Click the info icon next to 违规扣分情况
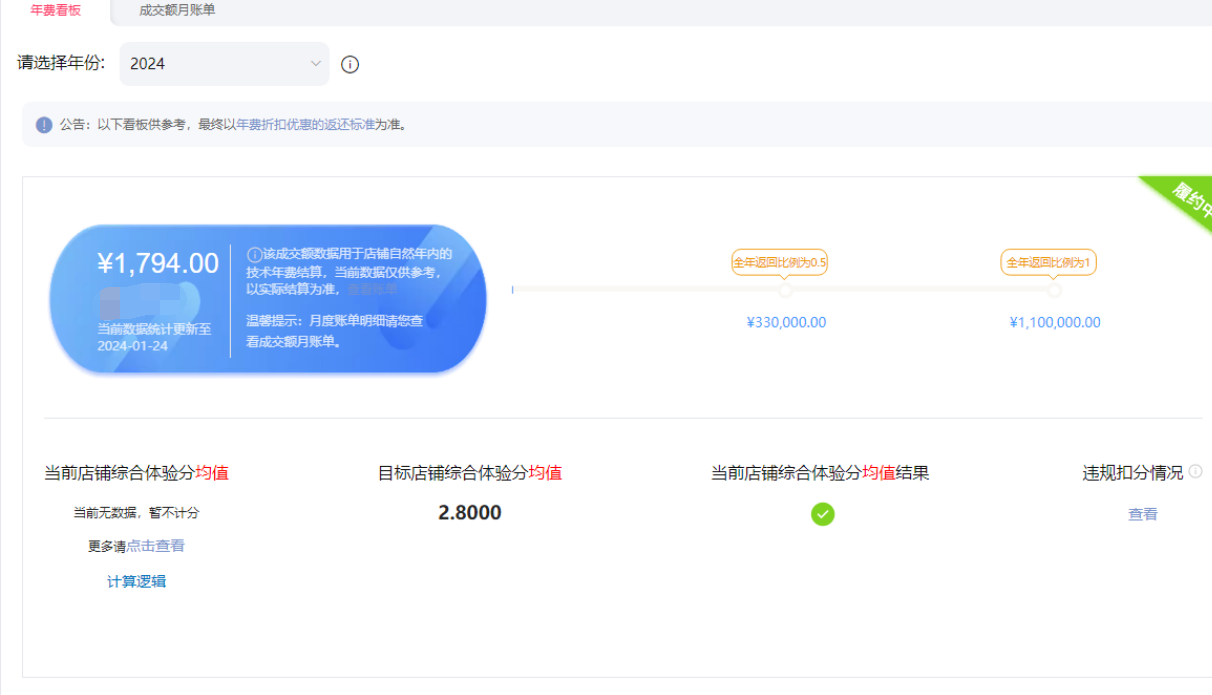This screenshot has height=695, width=1212. [1196, 471]
